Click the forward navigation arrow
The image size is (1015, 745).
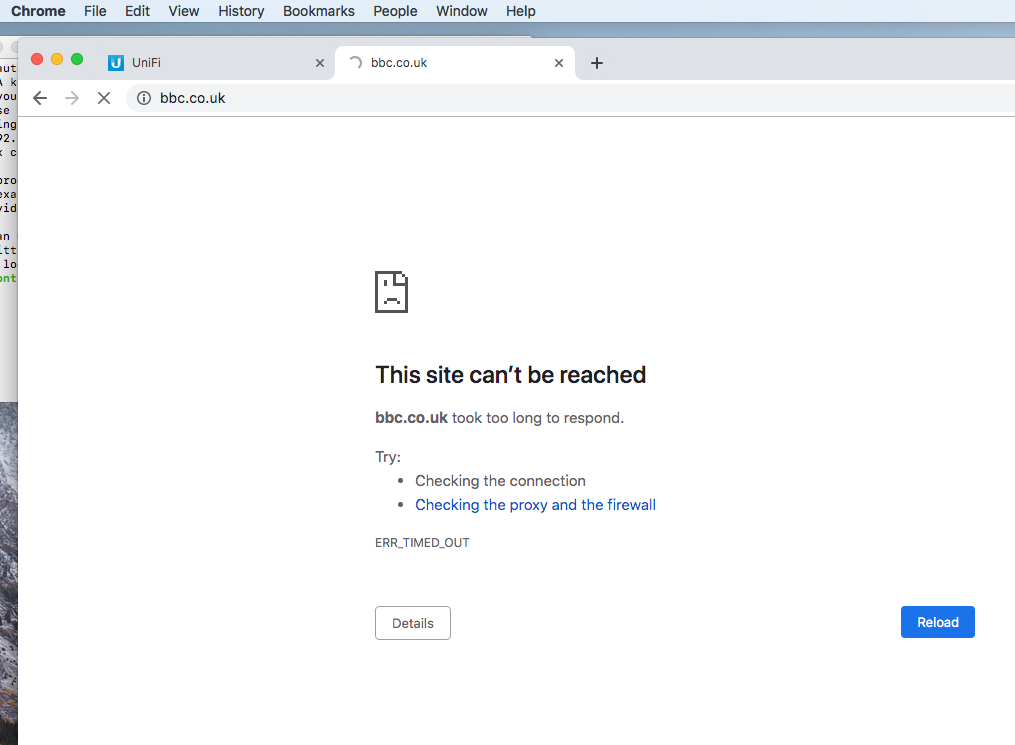72,98
